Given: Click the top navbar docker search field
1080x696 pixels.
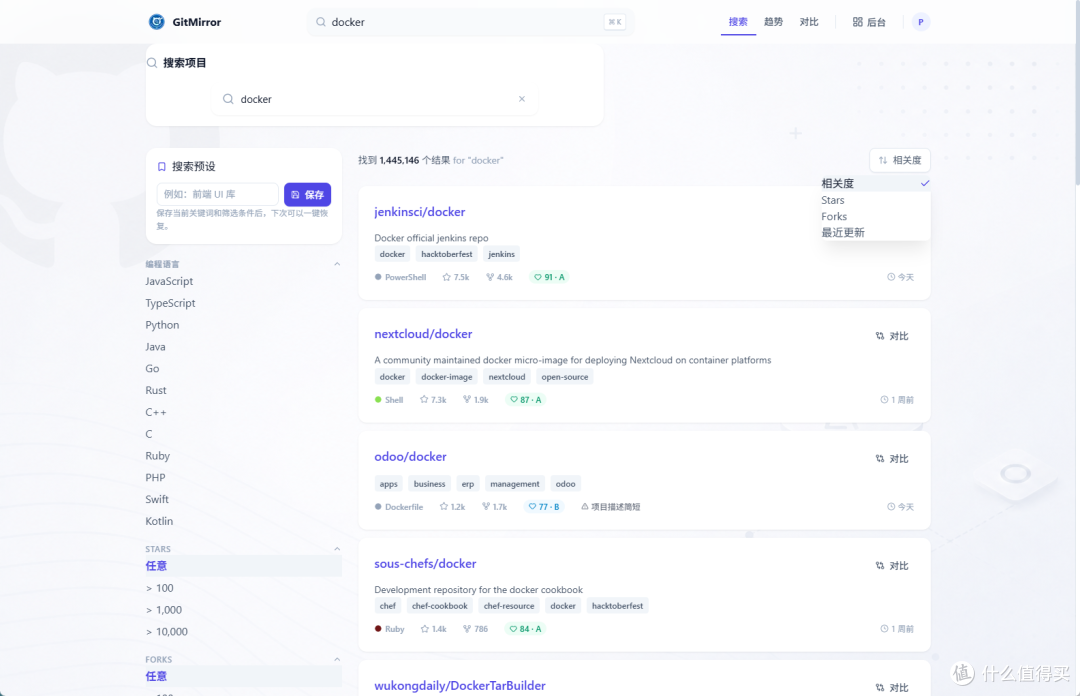Looking at the screenshot, I should click(x=470, y=22).
